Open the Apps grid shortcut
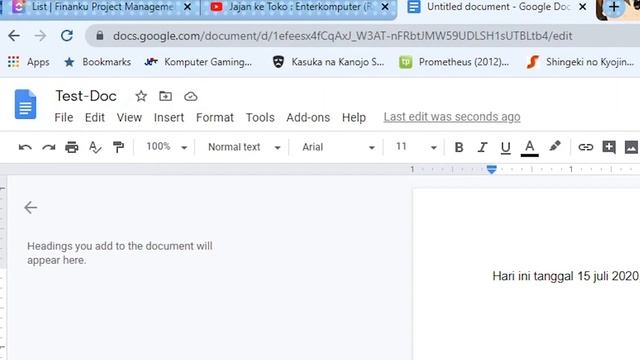The width and height of the screenshot is (640, 360). click(x=29, y=62)
